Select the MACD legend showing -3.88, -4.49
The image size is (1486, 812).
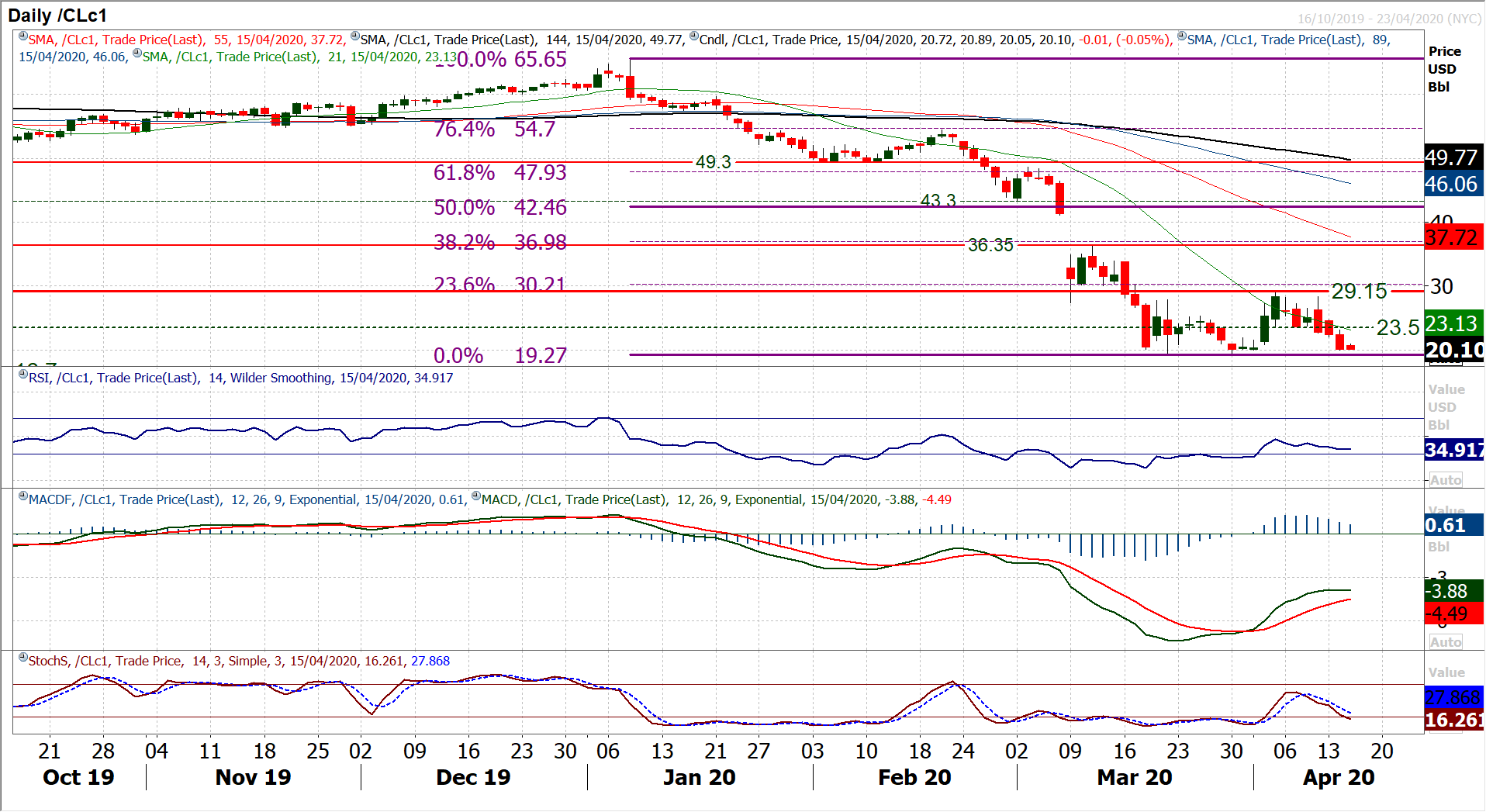717,499
